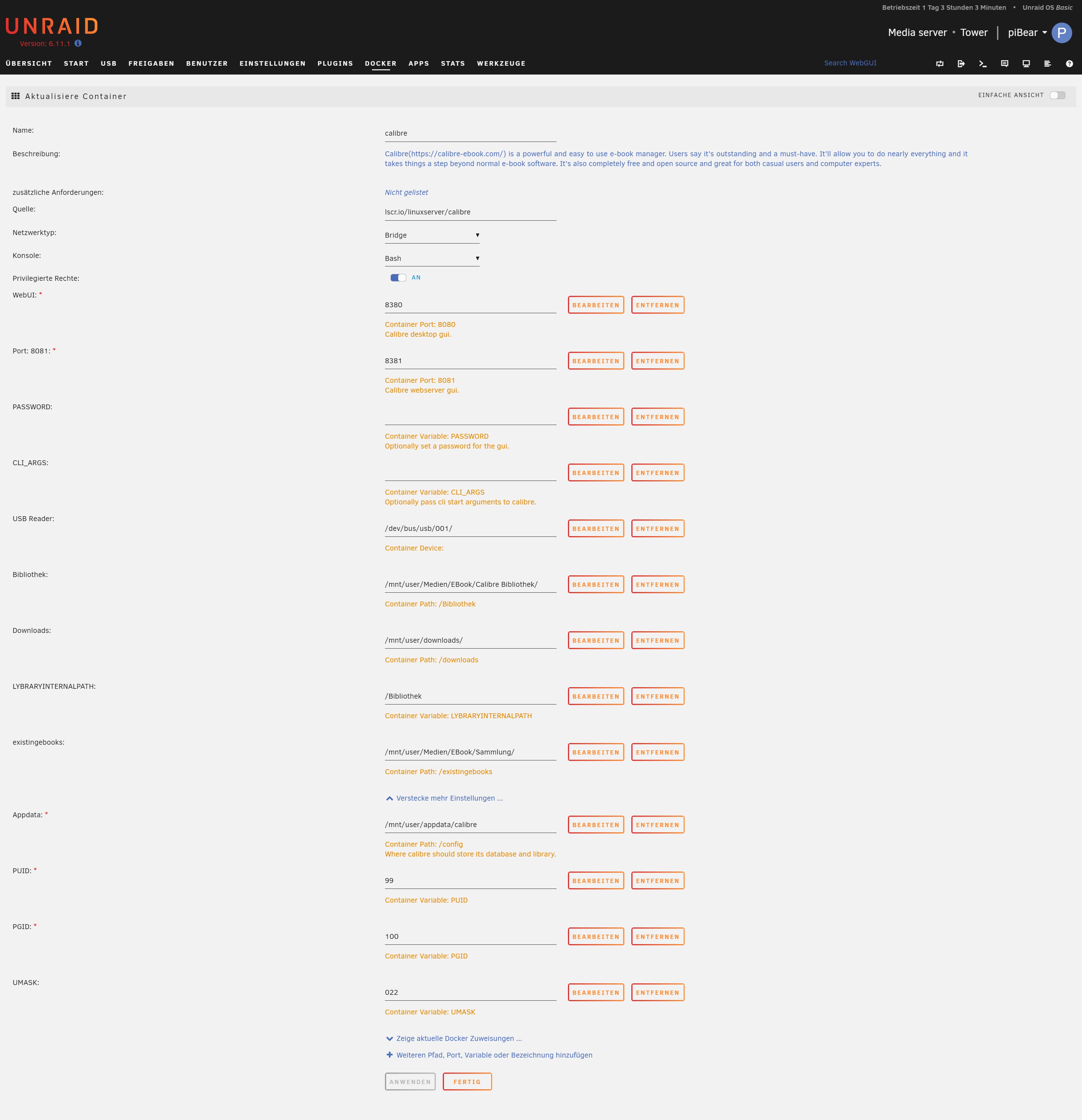Click the Fertig button
The height and width of the screenshot is (1120, 1082).
coord(467,1082)
